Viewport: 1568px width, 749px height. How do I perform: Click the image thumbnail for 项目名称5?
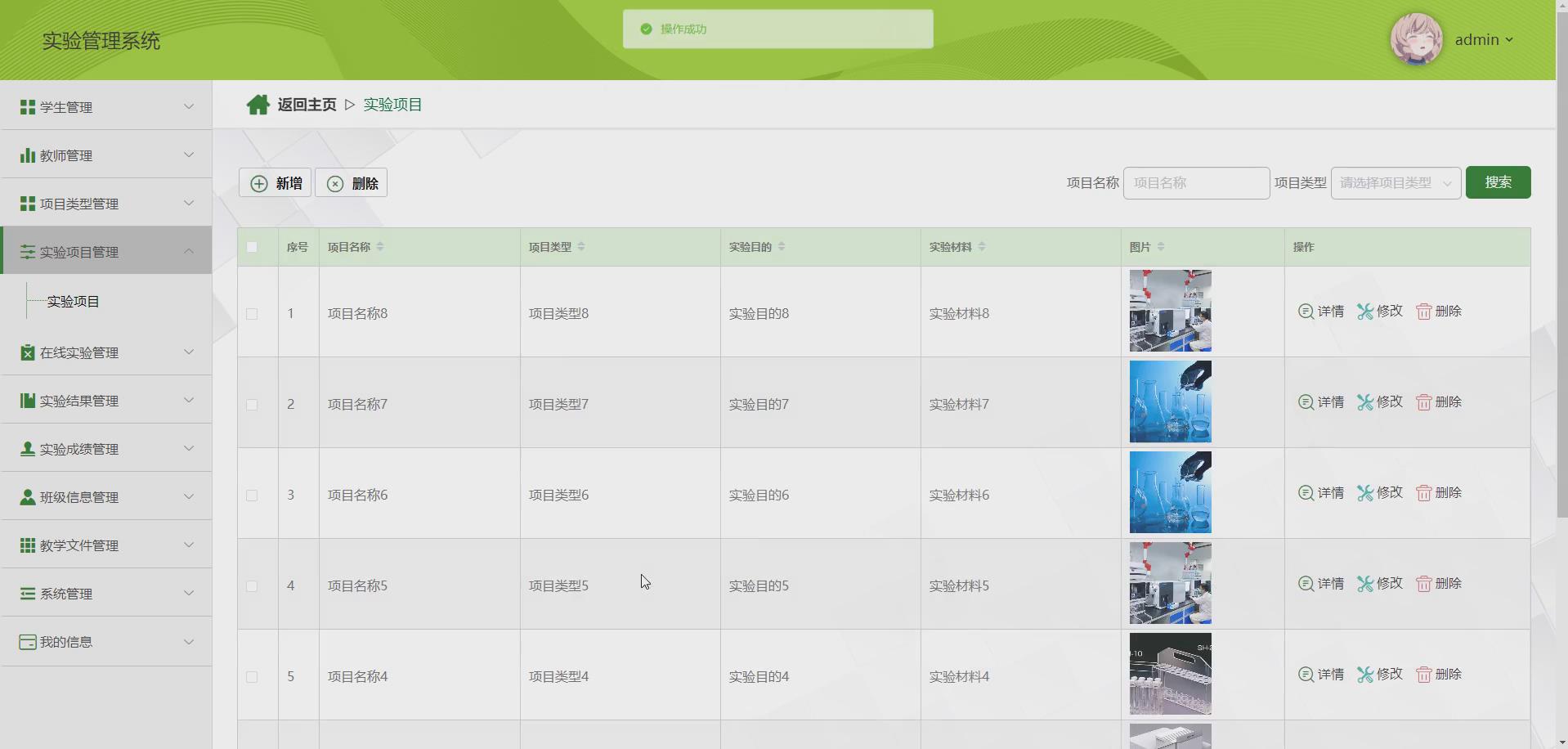pos(1170,583)
